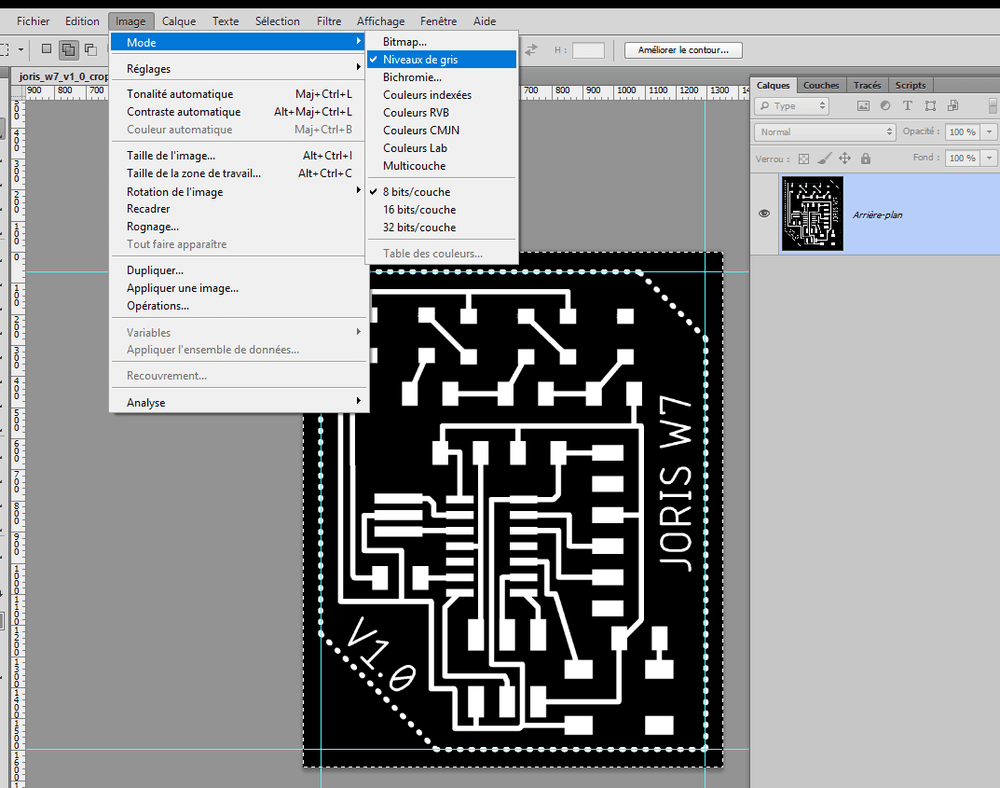Open the Sélection menu
This screenshot has width=1000, height=788.
(277, 21)
